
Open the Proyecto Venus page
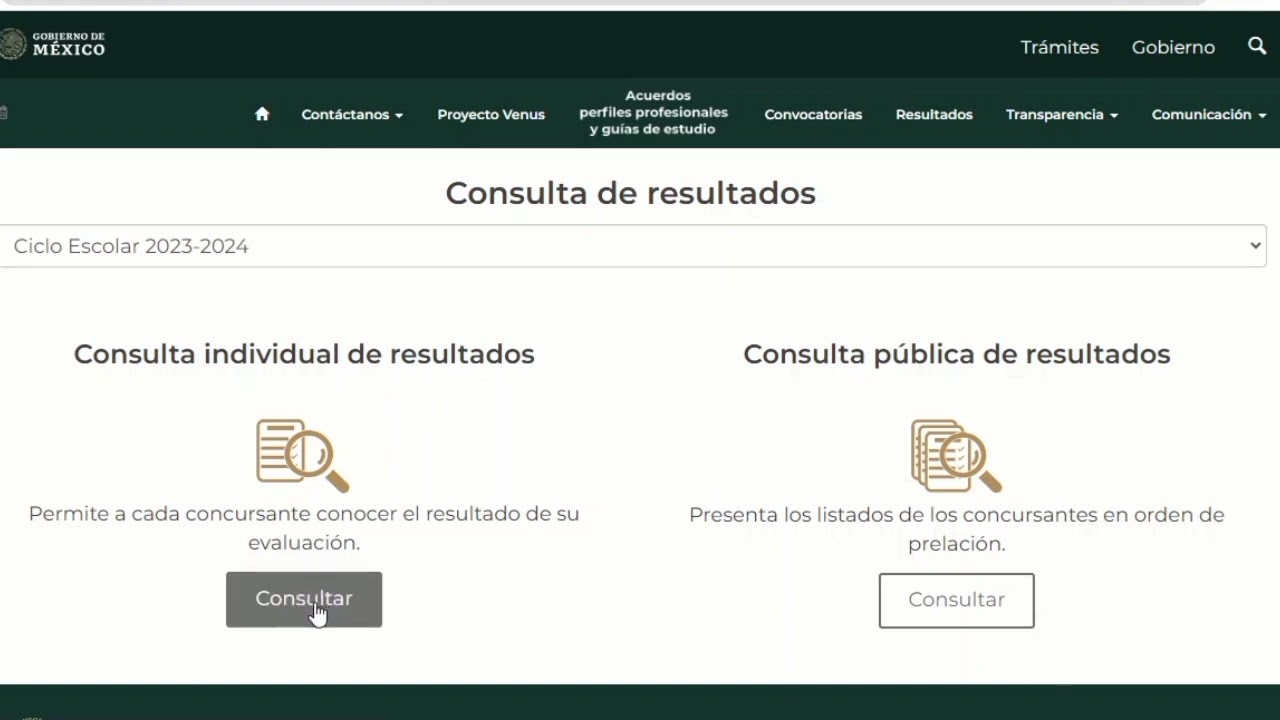[x=491, y=114]
